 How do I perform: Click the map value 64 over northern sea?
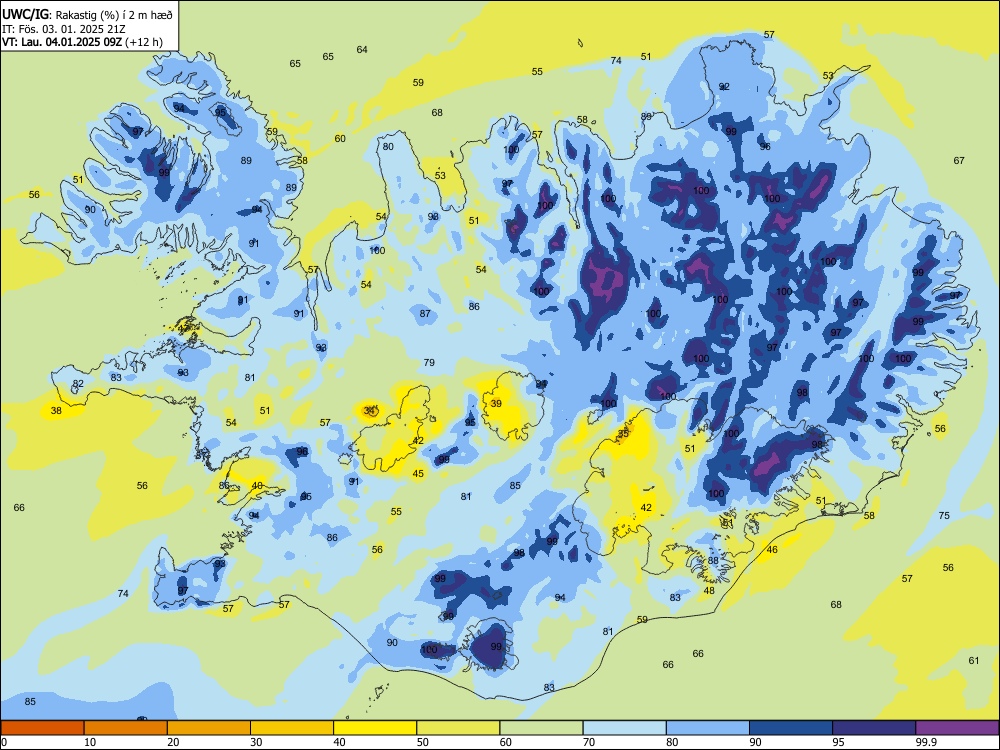coord(362,50)
